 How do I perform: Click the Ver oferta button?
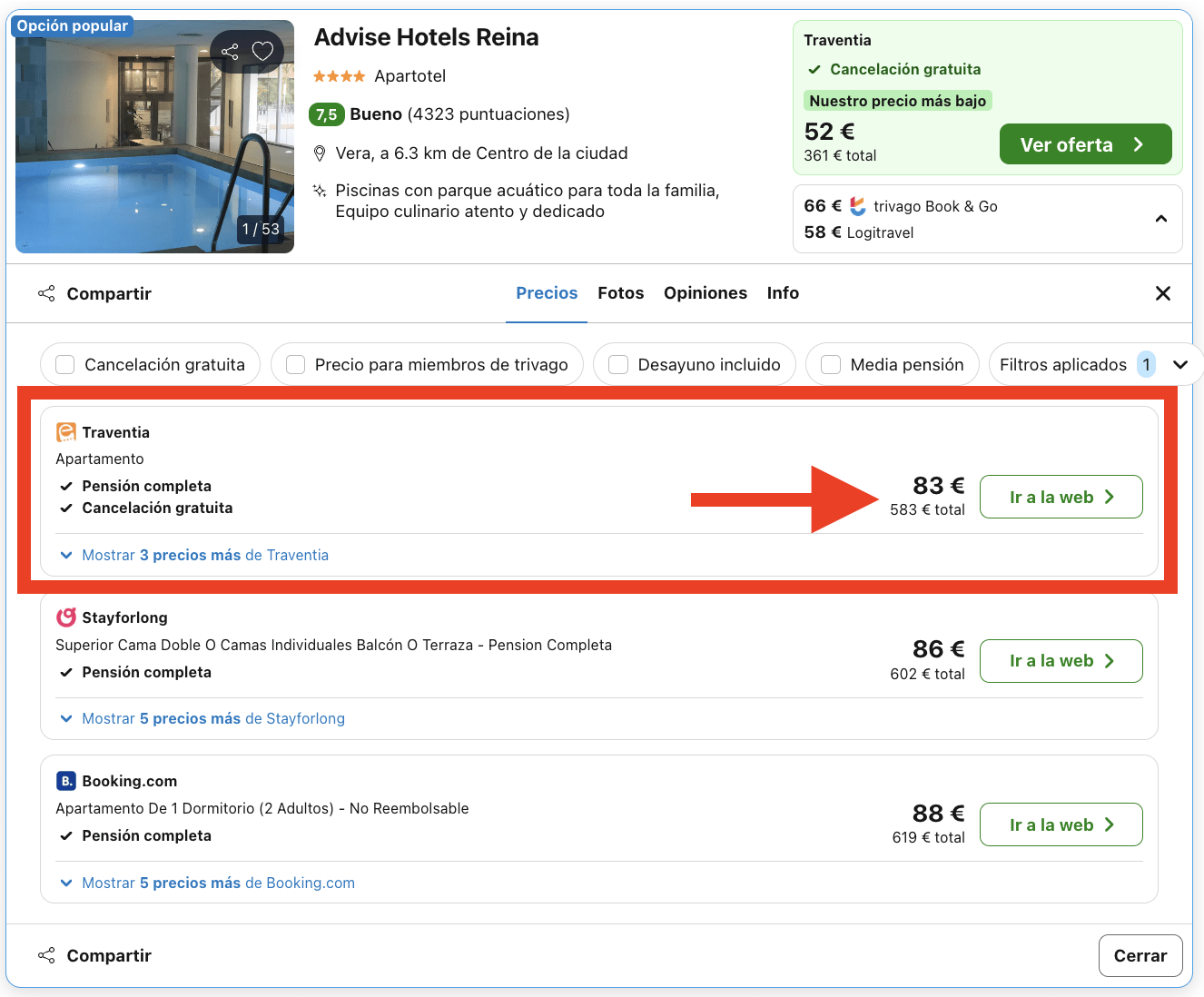click(x=1085, y=143)
